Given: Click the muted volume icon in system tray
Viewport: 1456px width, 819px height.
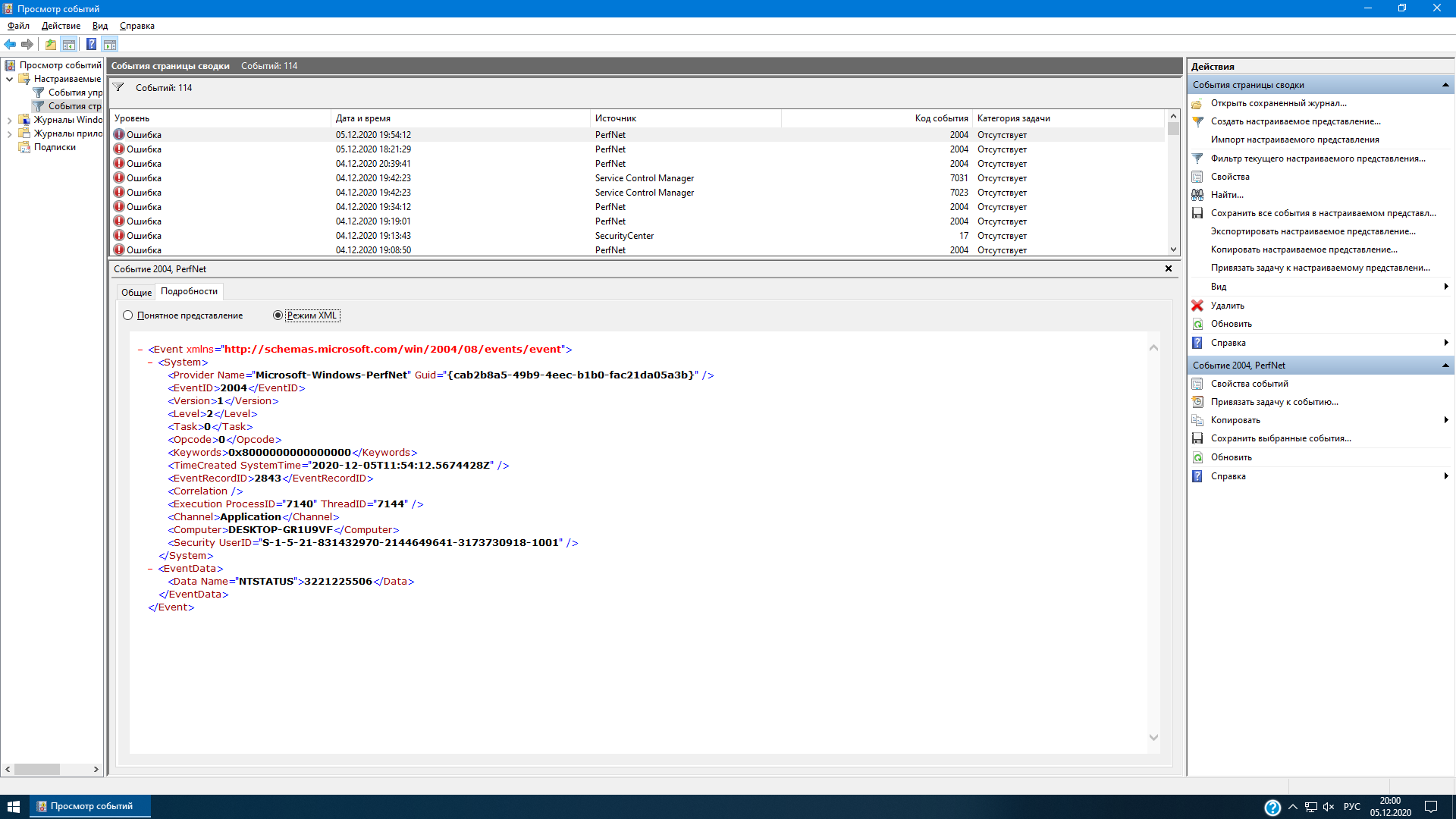Looking at the screenshot, I should click(1329, 807).
